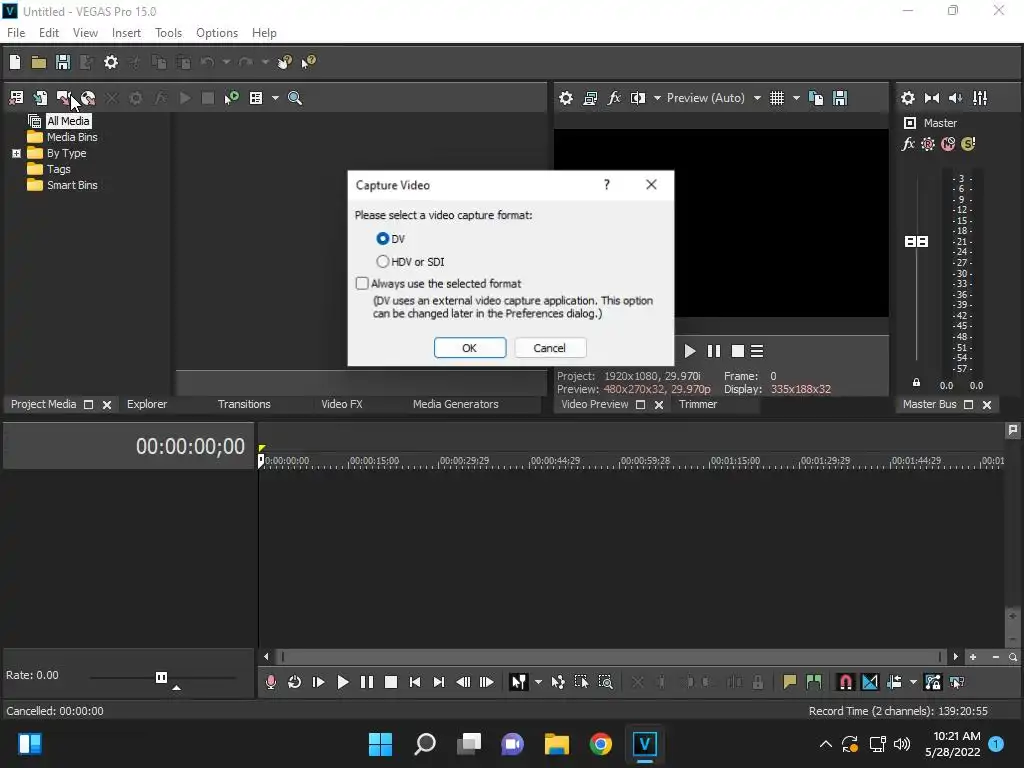Toggle preview overlays grid icon
This screenshot has width=1024, height=768.
(776, 98)
